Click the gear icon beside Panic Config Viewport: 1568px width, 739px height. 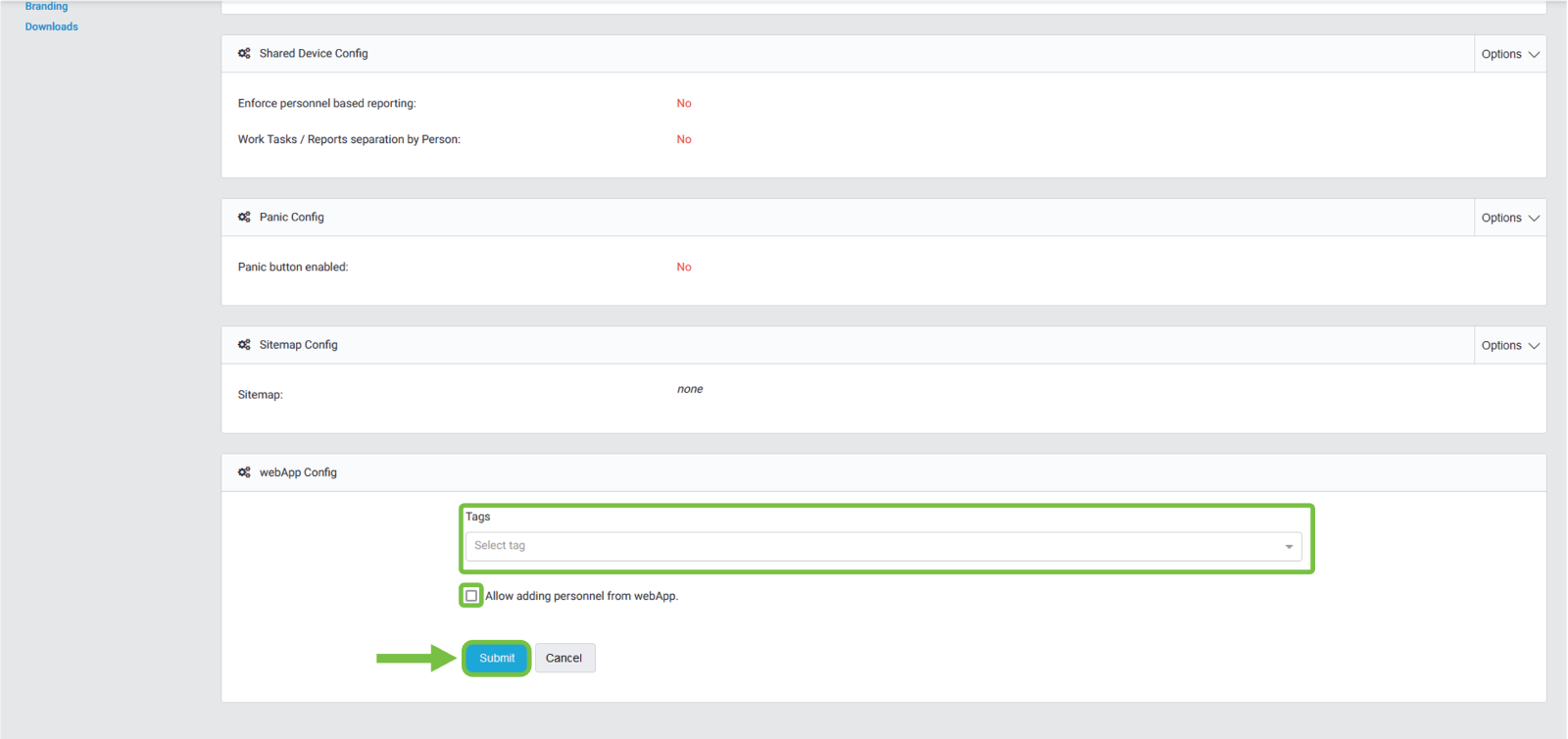point(244,218)
